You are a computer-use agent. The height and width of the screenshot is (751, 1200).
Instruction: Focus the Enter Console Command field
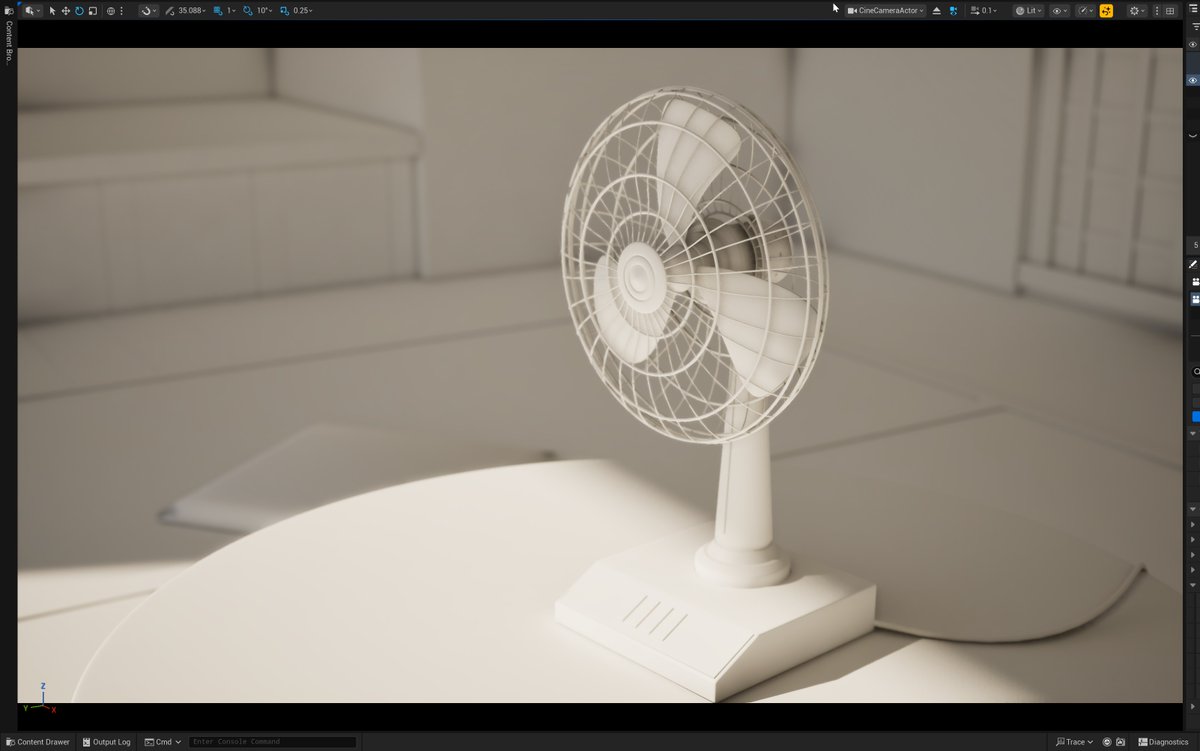(x=272, y=742)
